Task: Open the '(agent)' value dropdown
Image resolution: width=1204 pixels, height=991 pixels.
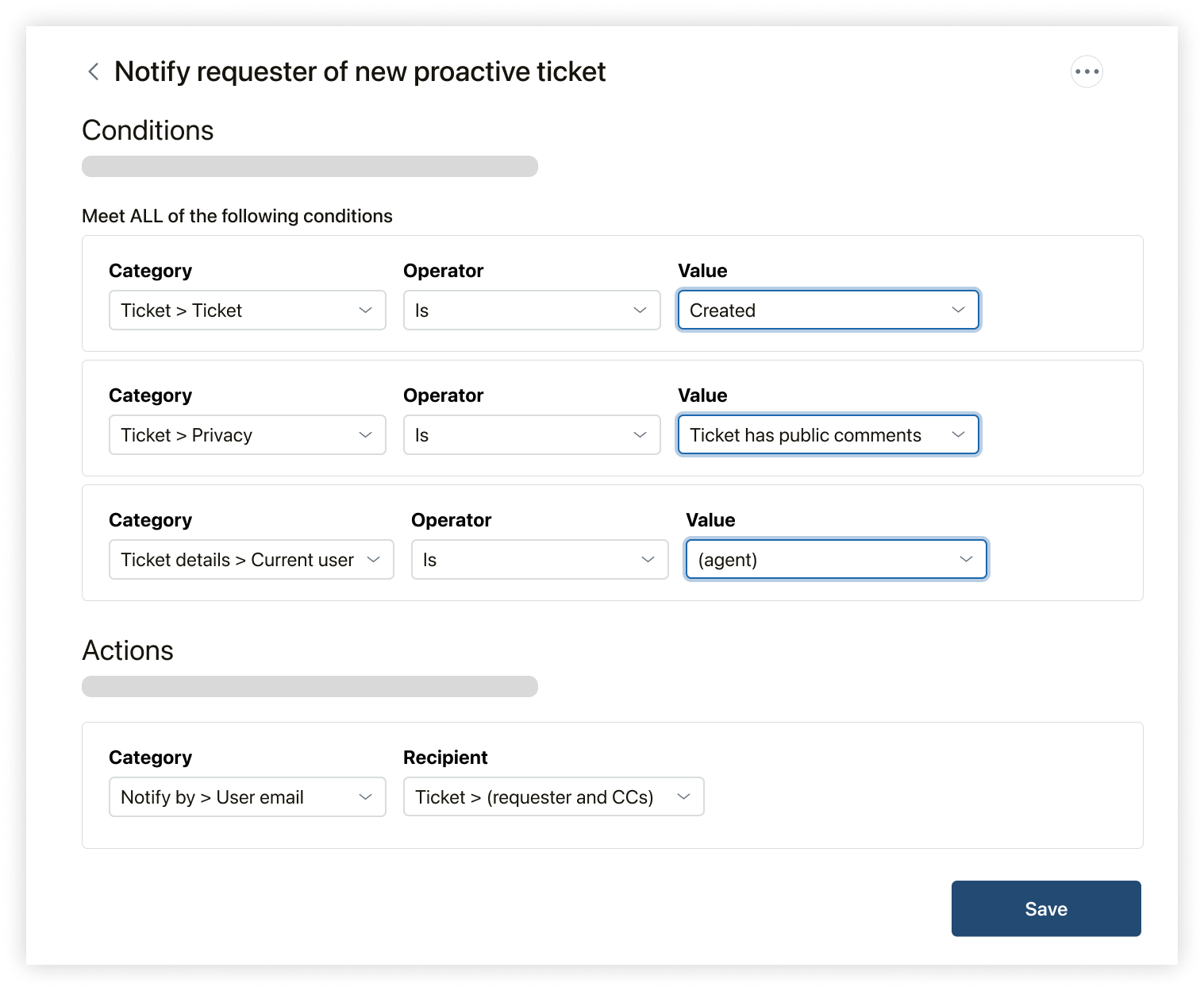Action: point(836,560)
